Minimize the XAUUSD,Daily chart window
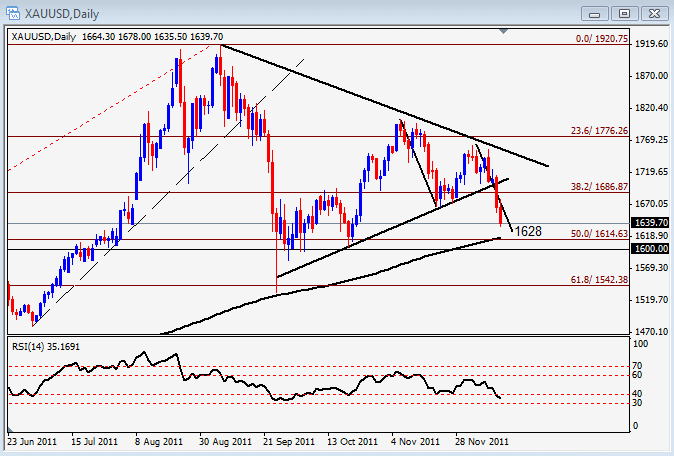Viewport: 674px width, 456px height. [594, 14]
